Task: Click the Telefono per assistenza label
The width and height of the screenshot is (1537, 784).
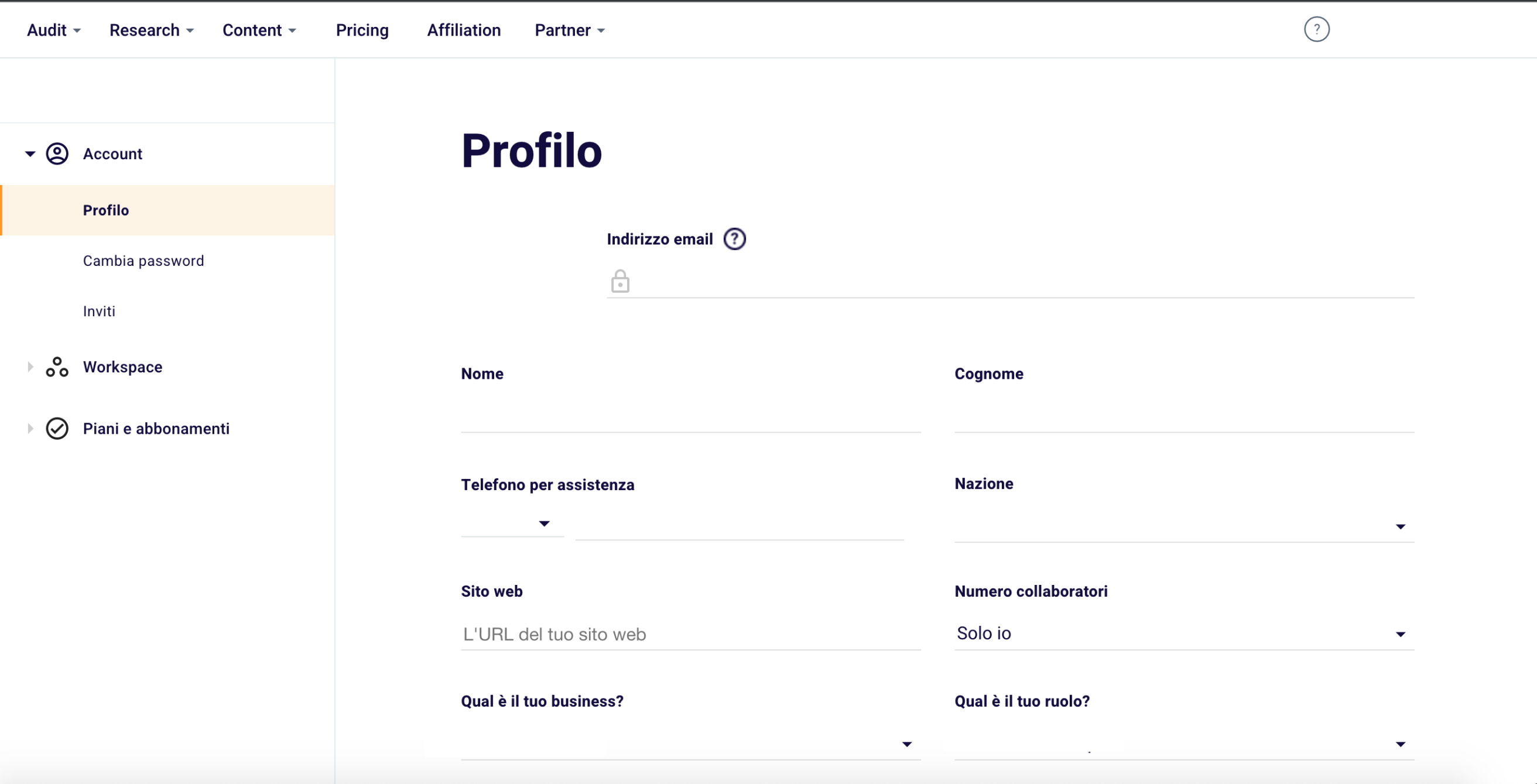Action: (x=547, y=484)
